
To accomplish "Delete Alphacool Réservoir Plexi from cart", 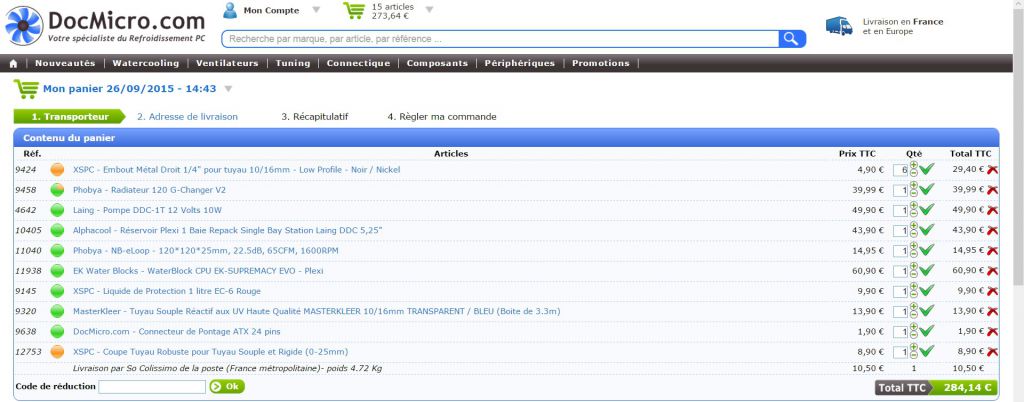I will pyautogui.click(x=993, y=230).
